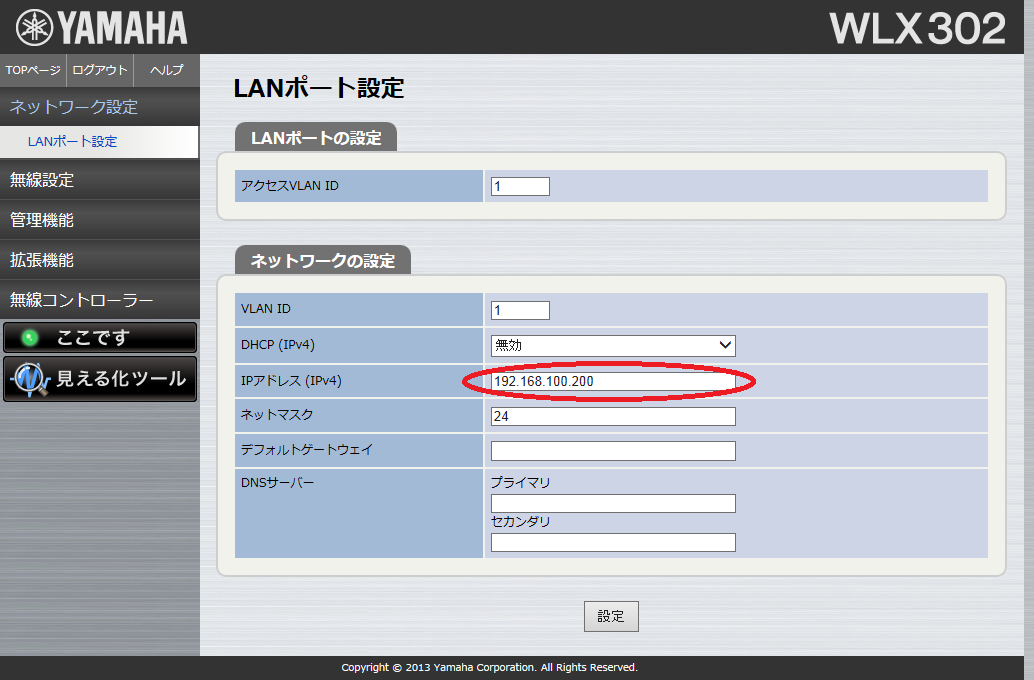The image size is (1034, 680).
Task: Focus the IPアドレス (IPv4) field
Action: pos(613,381)
